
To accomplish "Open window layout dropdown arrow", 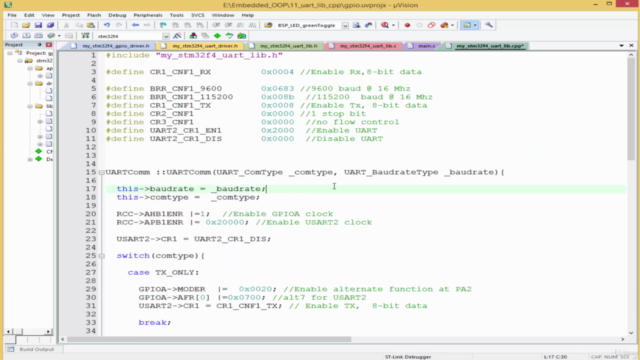I will tap(475, 25).
